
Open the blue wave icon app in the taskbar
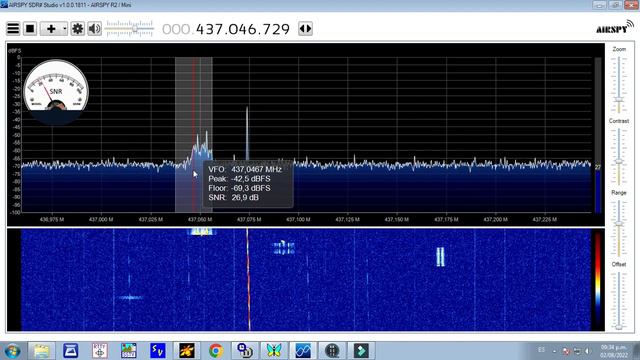303,351
